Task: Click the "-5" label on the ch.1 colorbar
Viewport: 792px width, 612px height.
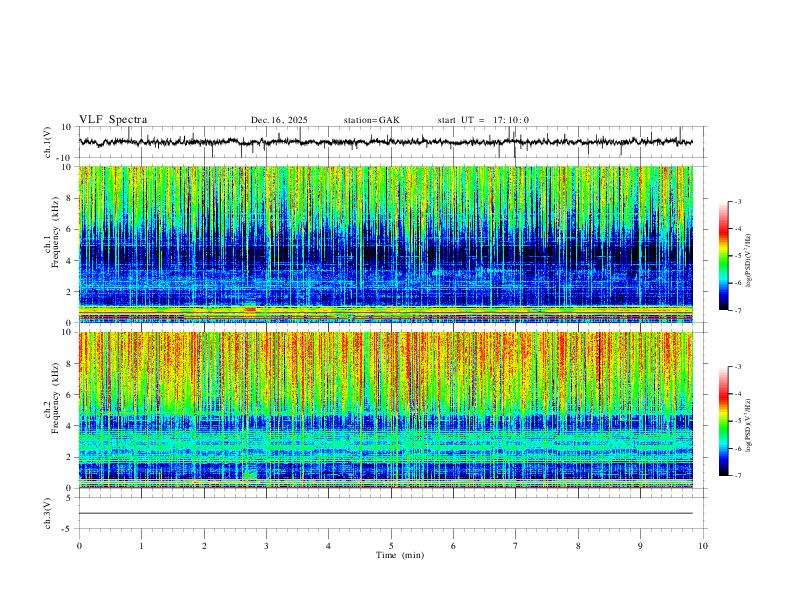Action: click(x=738, y=256)
